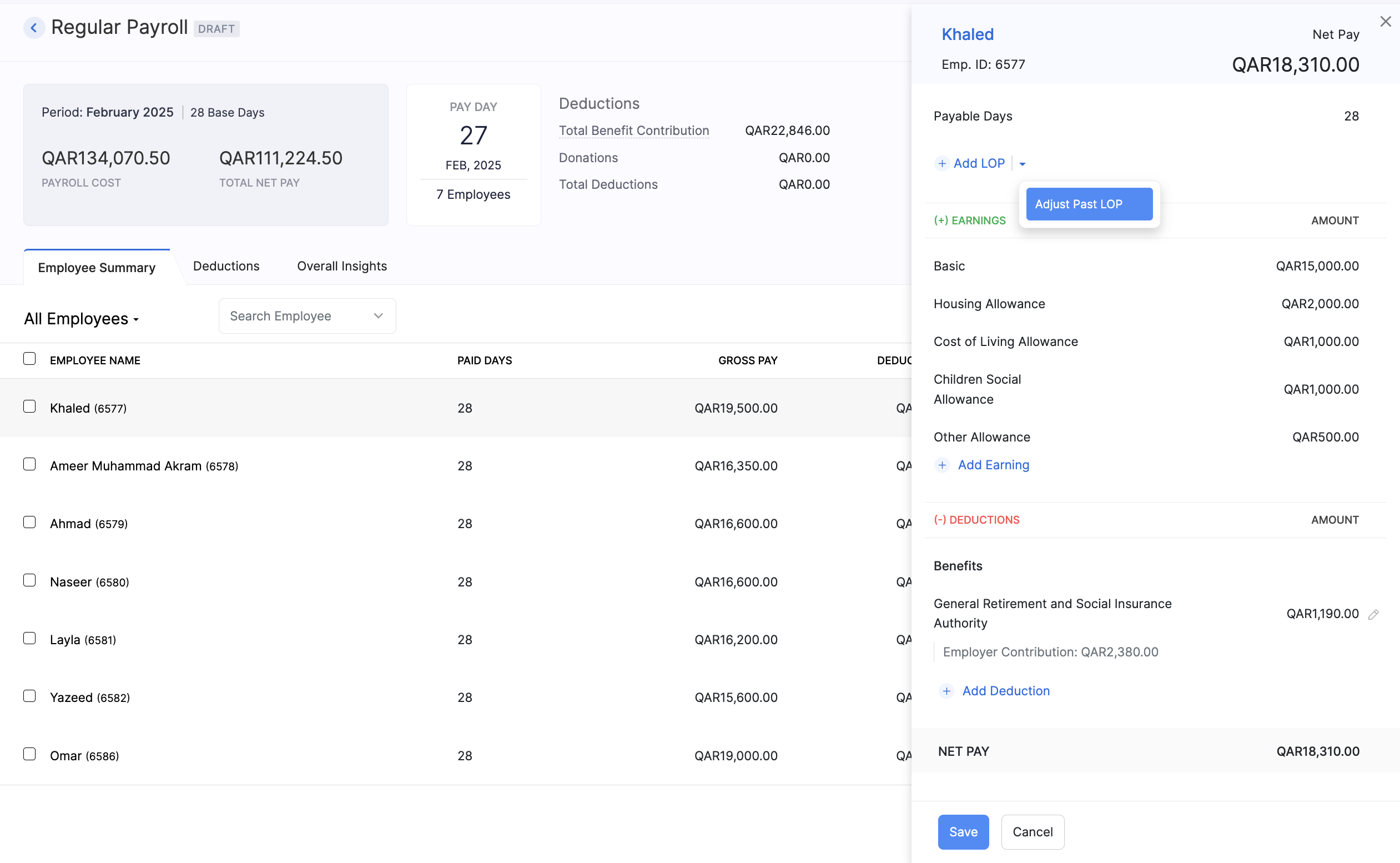
Task: Switch to the Deductions tab
Action: (x=226, y=266)
